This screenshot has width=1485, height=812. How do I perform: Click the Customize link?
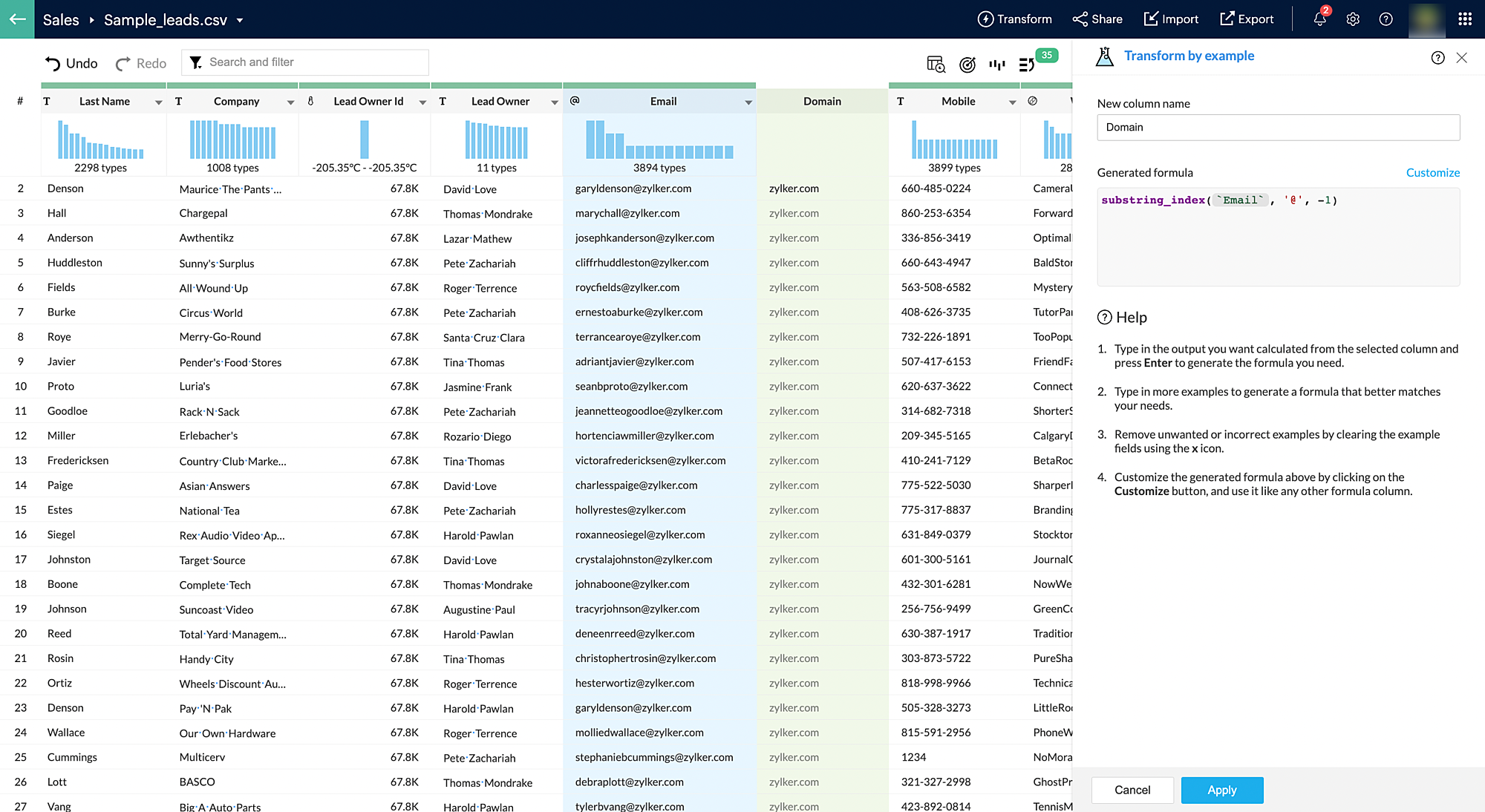[x=1432, y=172]
